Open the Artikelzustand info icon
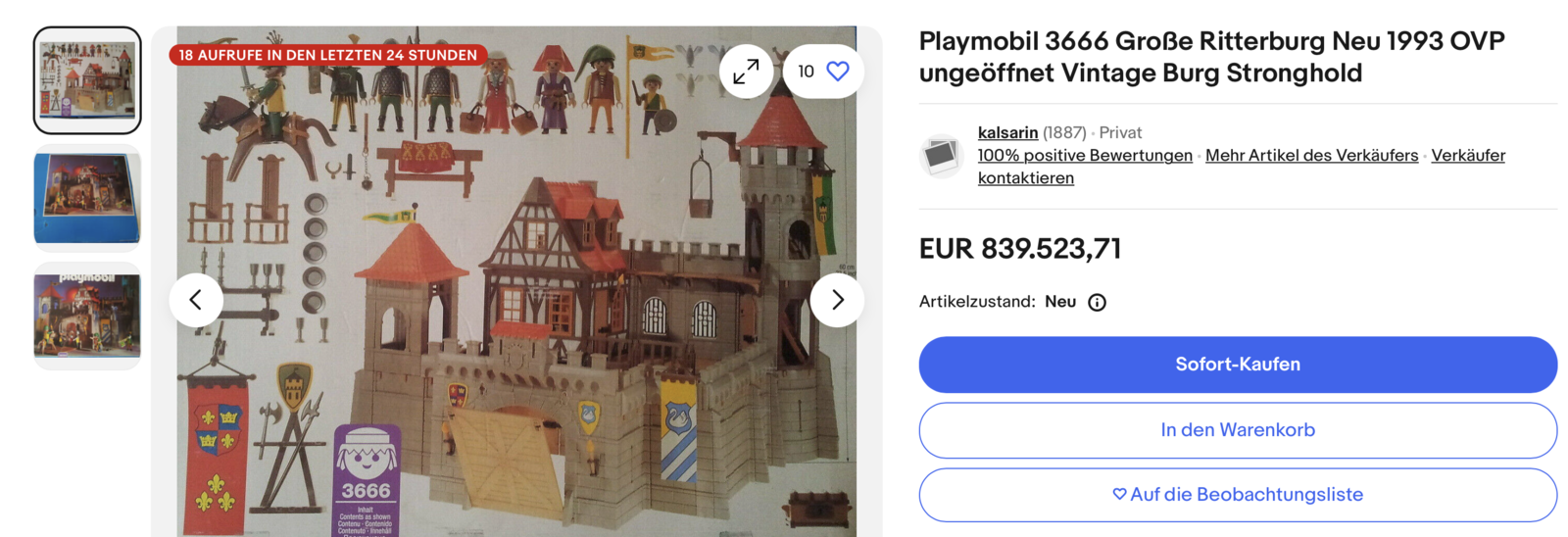Screen dimensions: 1568x537 coord(1097,303)
